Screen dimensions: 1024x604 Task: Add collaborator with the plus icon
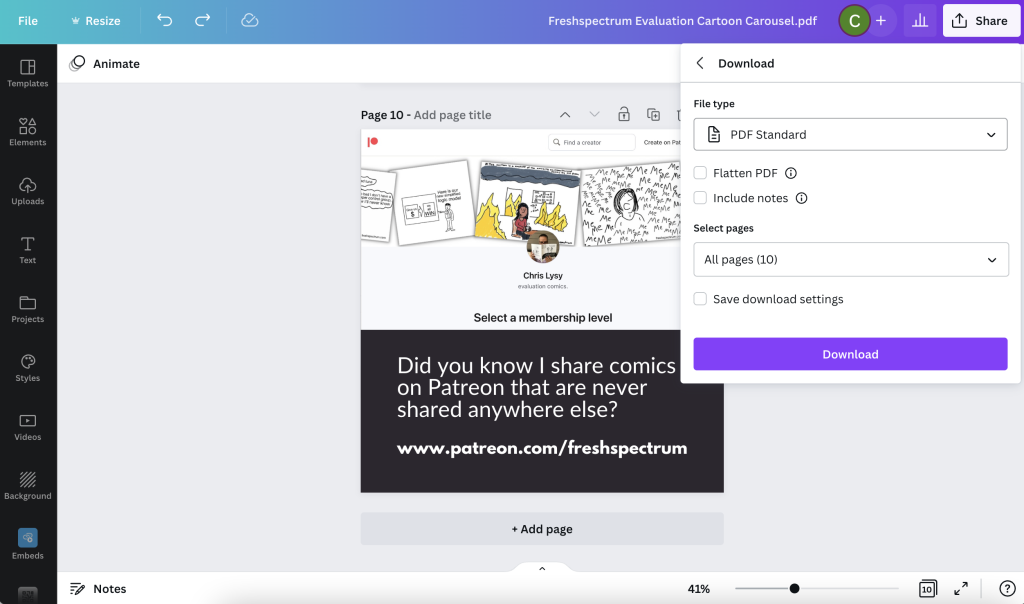[x=881, y=21]
